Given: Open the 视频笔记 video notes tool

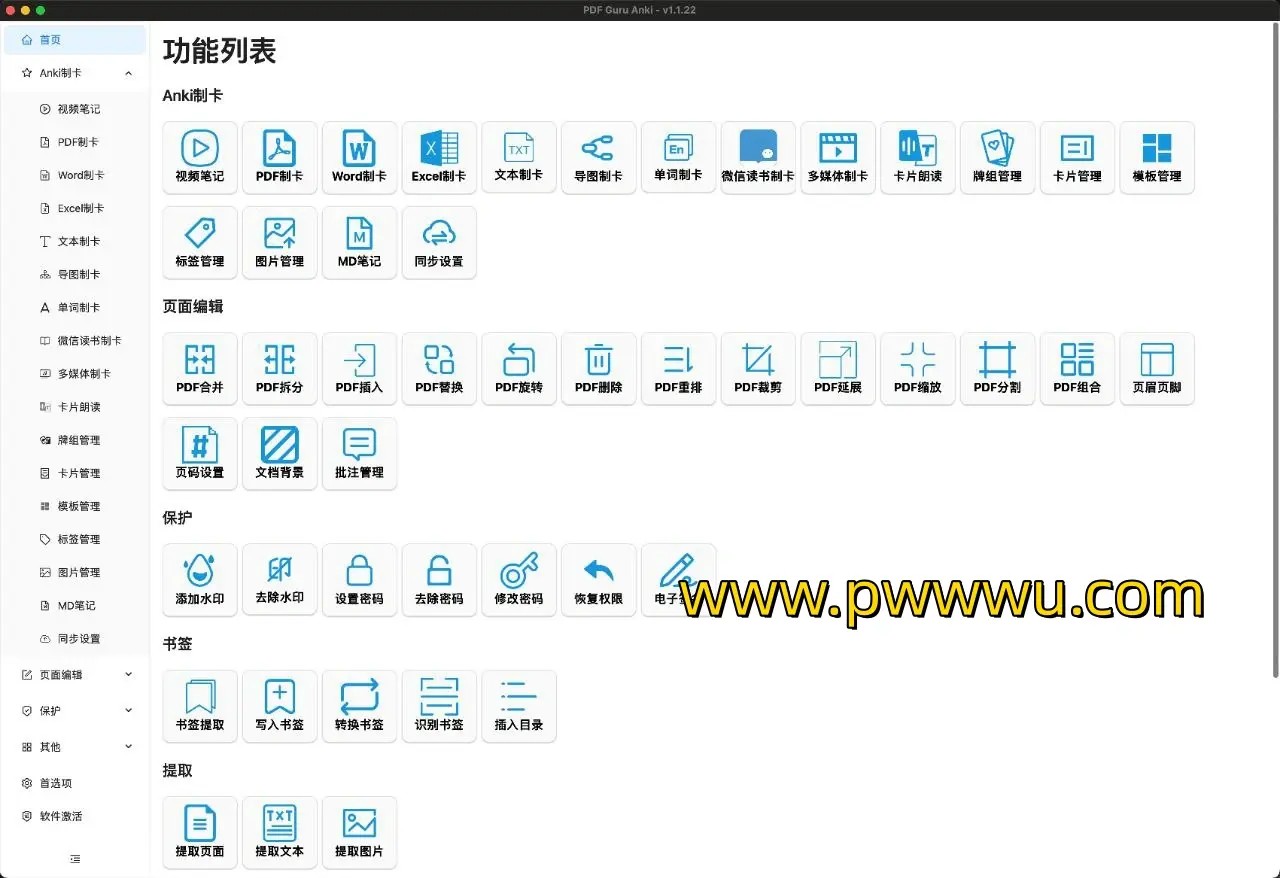Looking at the screenshot, I should pyautogui.click(x=199, y=157).
